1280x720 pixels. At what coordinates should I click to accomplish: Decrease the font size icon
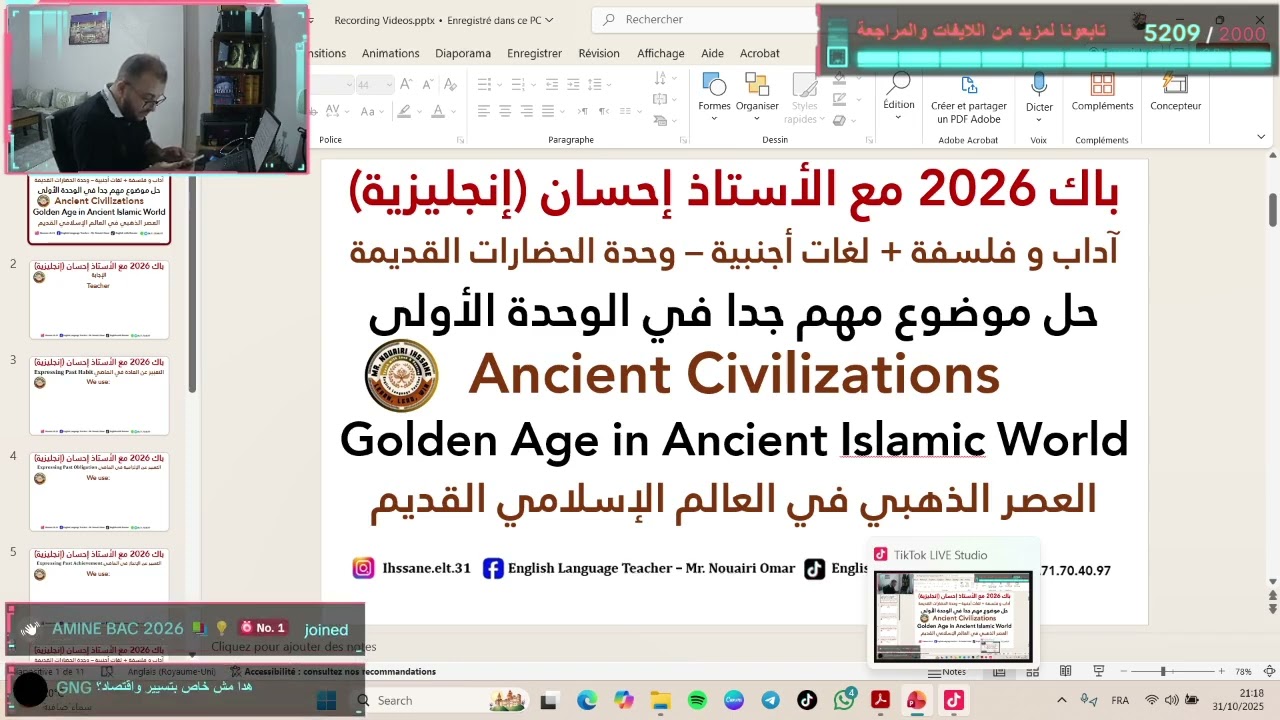pyautogui.click(x=428, y=84)
